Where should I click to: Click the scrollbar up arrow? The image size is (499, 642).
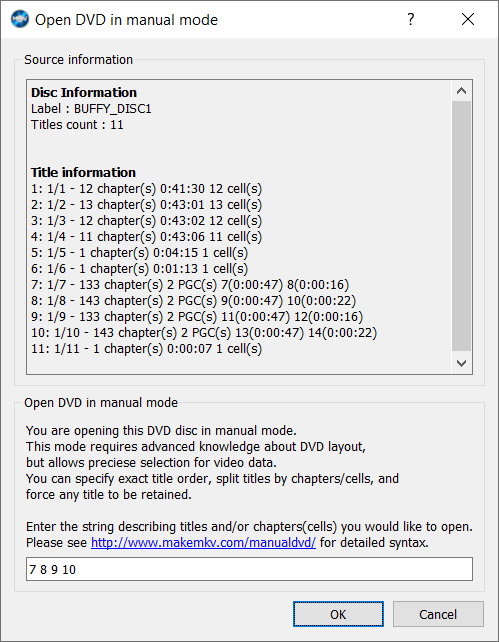pyautogui.click(x=461, y=91)
